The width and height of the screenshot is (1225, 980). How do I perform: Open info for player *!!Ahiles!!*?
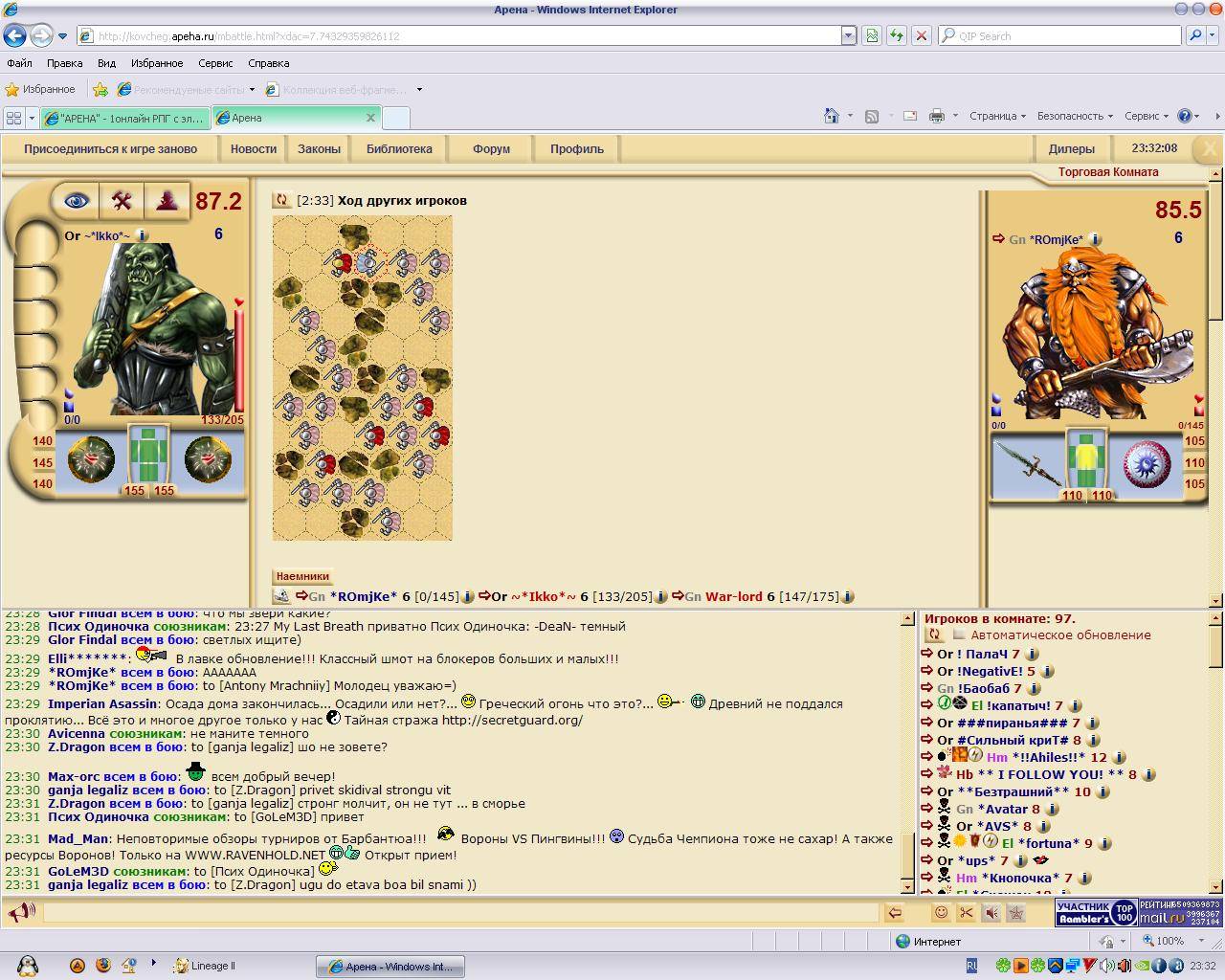(1119, 758)
